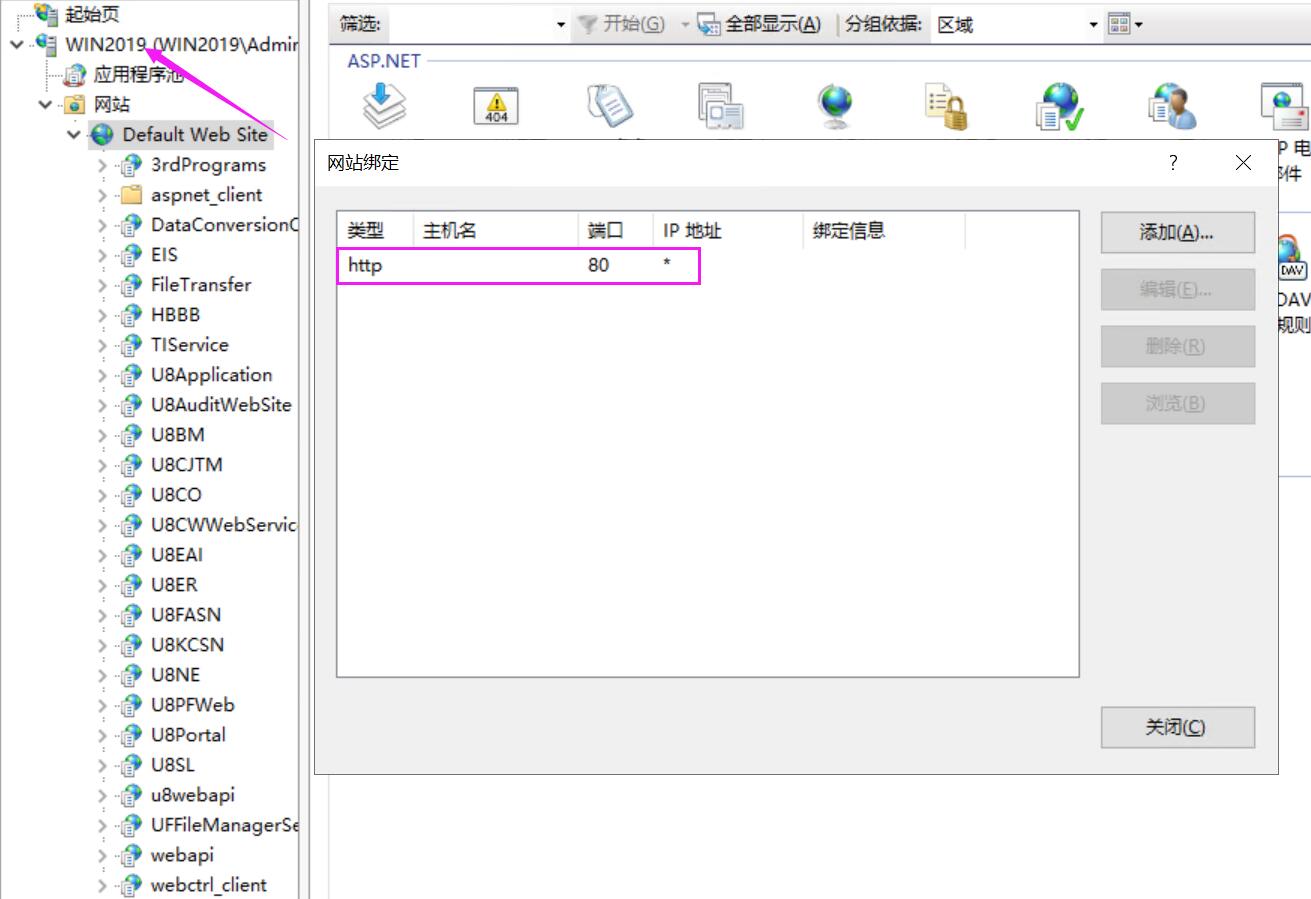Image resolution: width=1311 pixels, height=899 pixels.
Task: Open the 分组依据 group-by dropdown
Action: 1093,25
